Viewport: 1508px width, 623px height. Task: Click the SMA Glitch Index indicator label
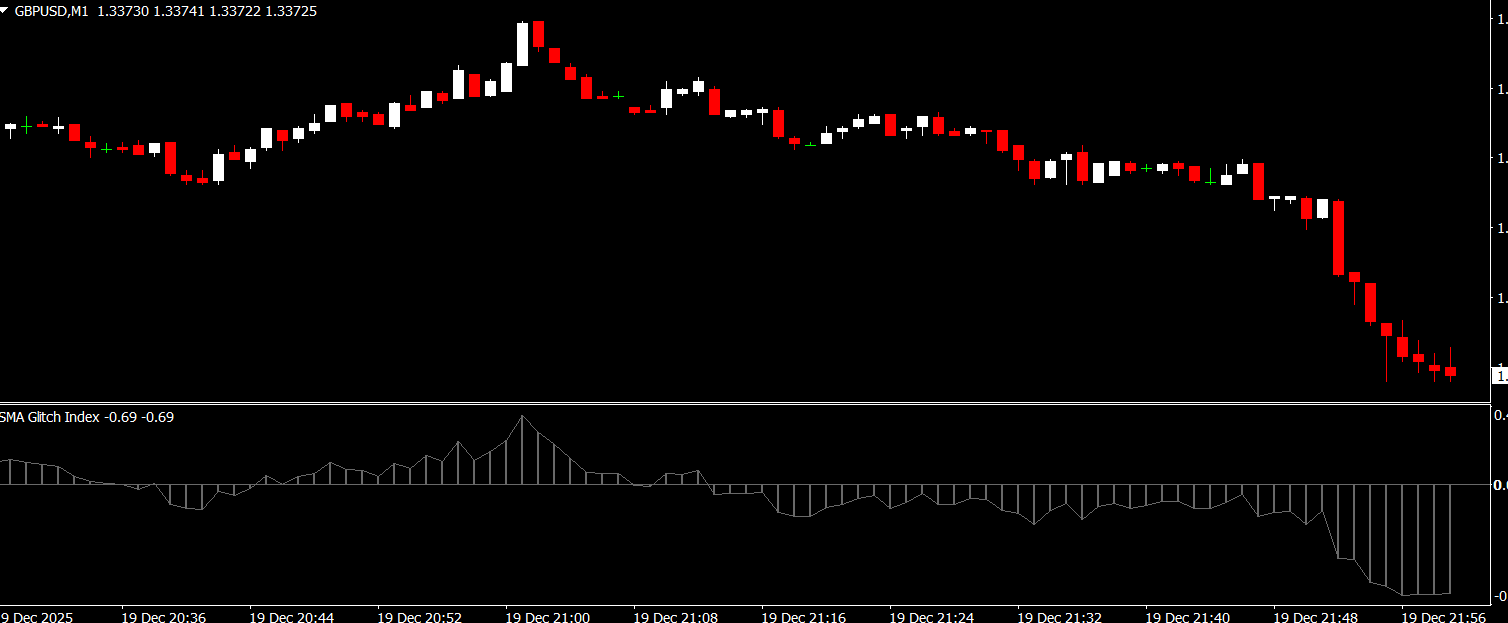click(x=50, y=417)
